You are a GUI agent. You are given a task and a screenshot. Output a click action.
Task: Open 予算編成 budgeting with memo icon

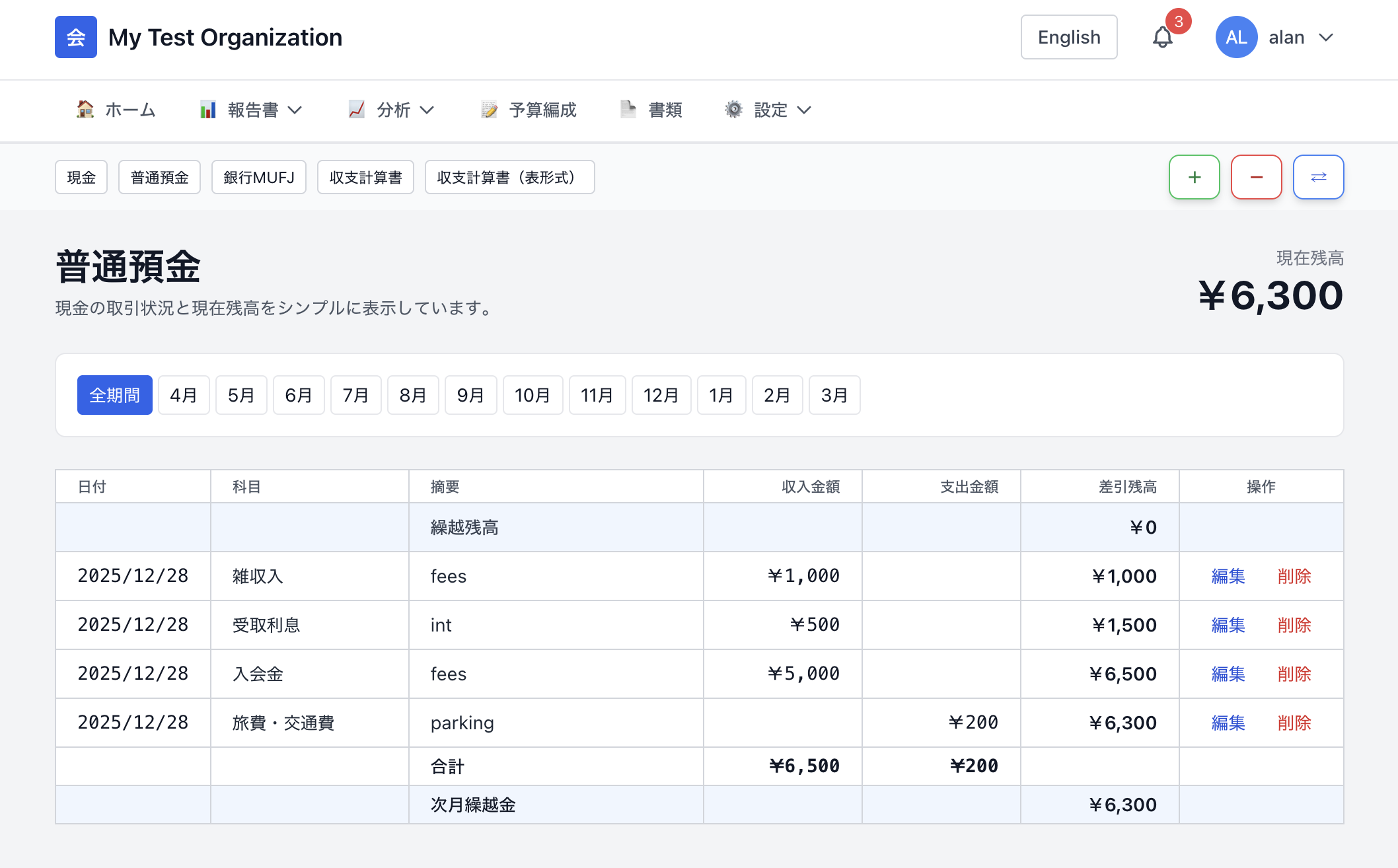click(x=529, y=110)
